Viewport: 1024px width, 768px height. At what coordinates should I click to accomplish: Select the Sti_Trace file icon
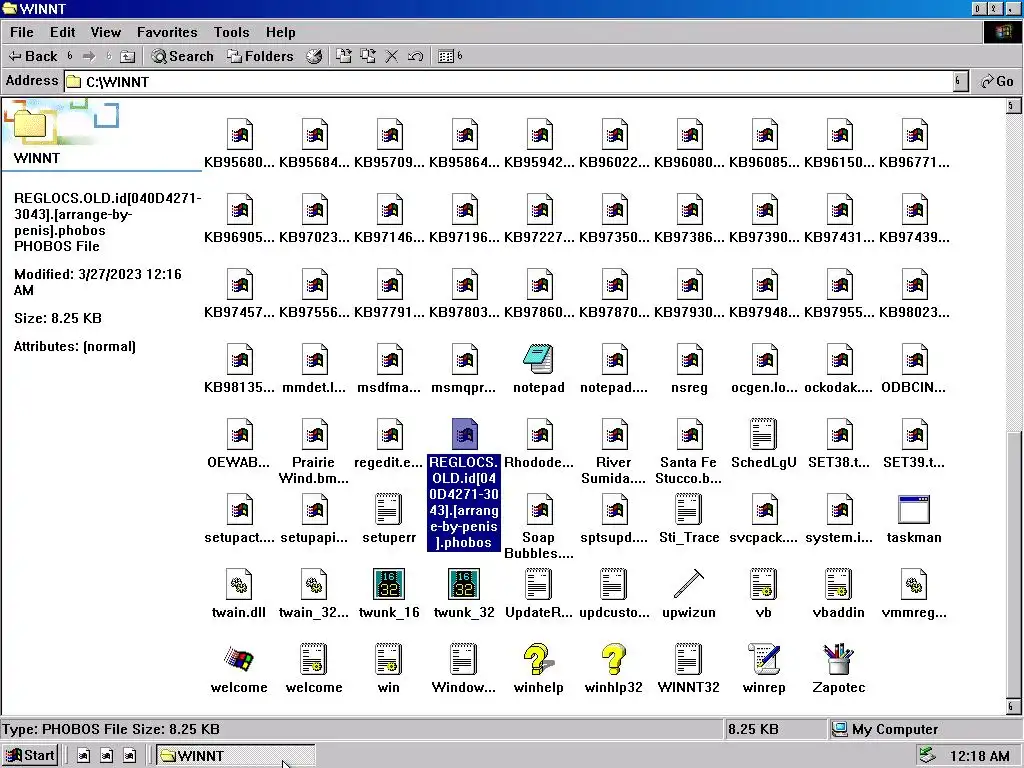click(688, 518)
